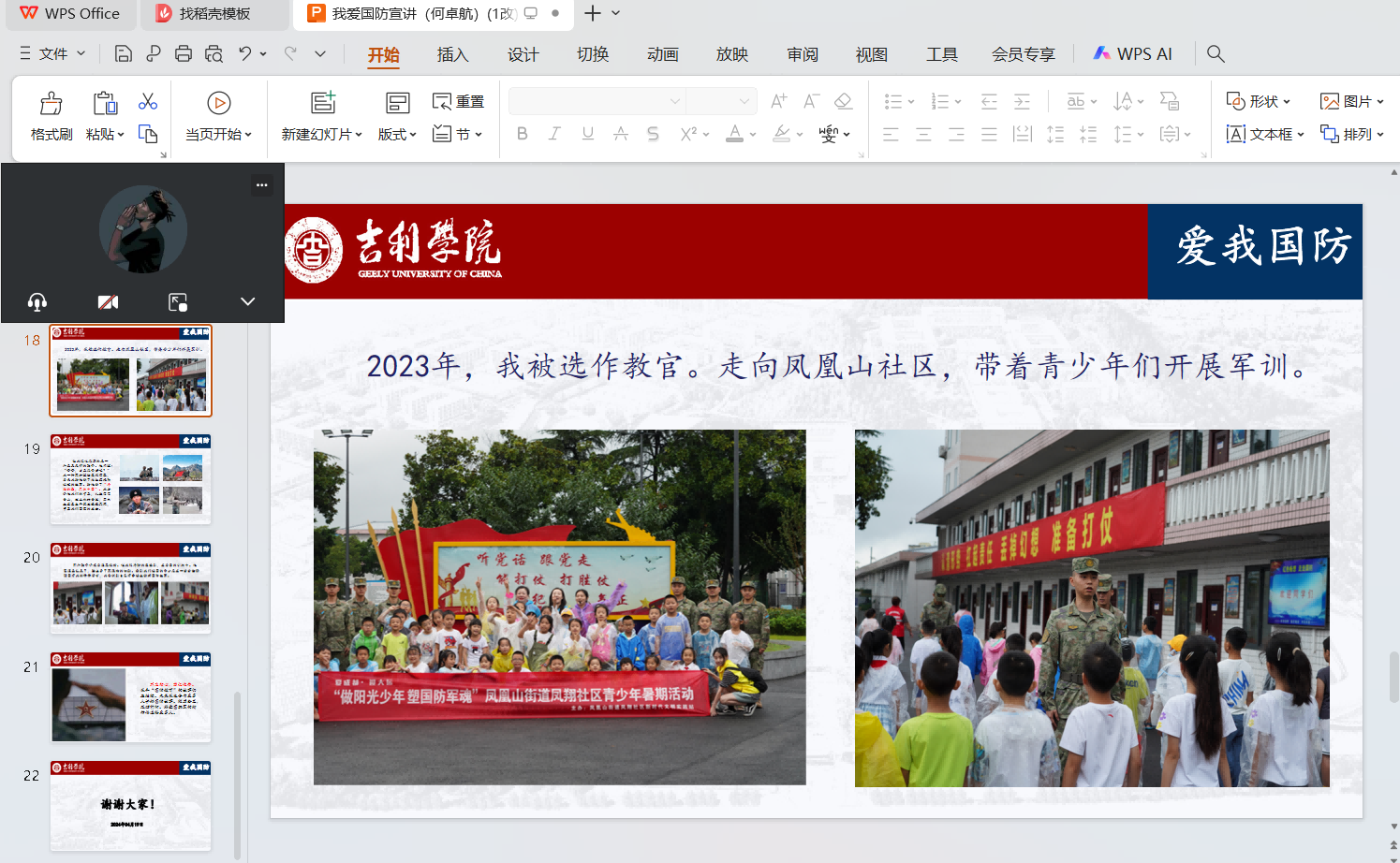
Task: Click the Save icon in quick toolbar
Action: [x=123, y=53]
